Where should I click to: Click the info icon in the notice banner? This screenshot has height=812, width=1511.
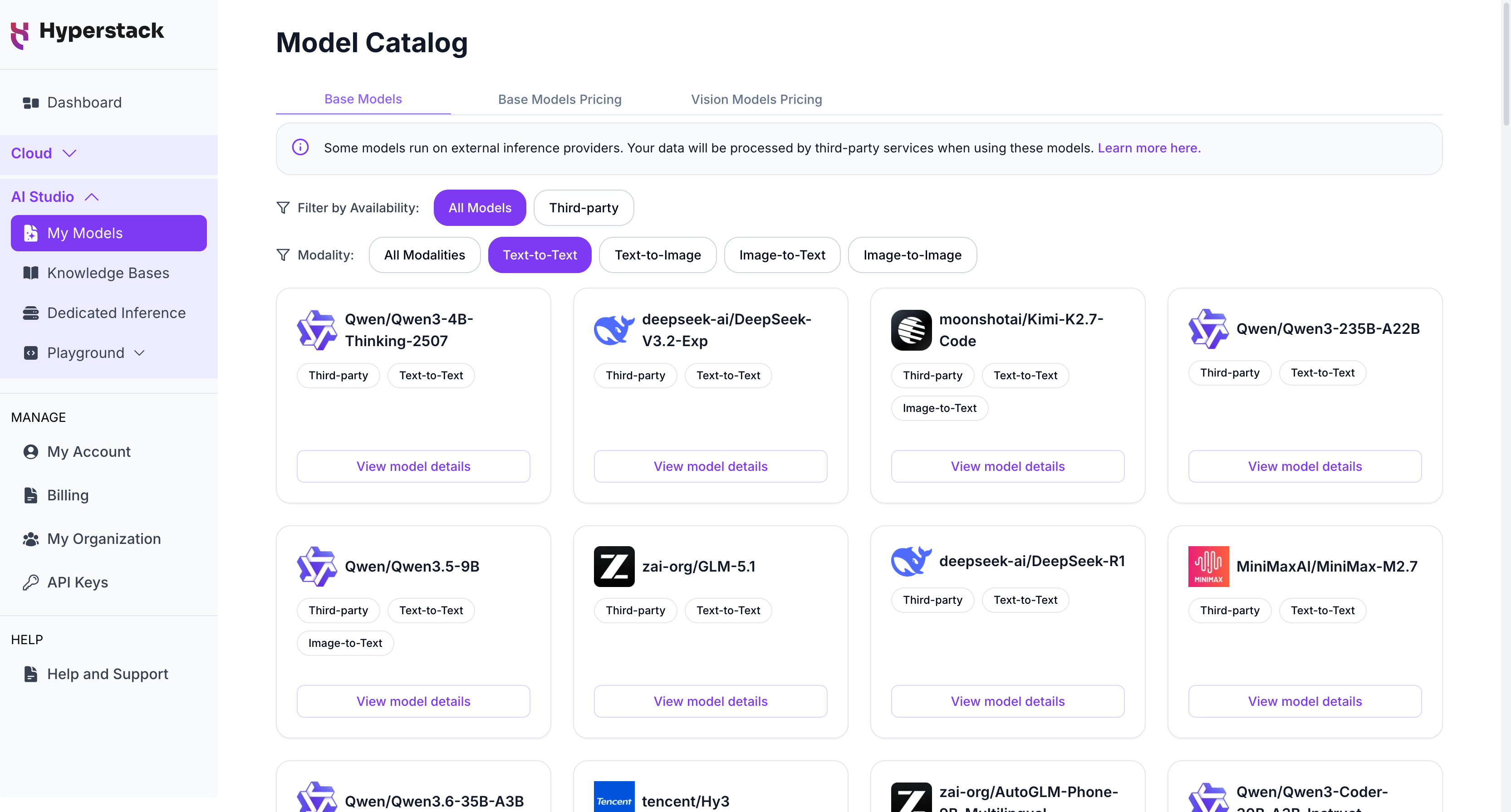point(300,147)
